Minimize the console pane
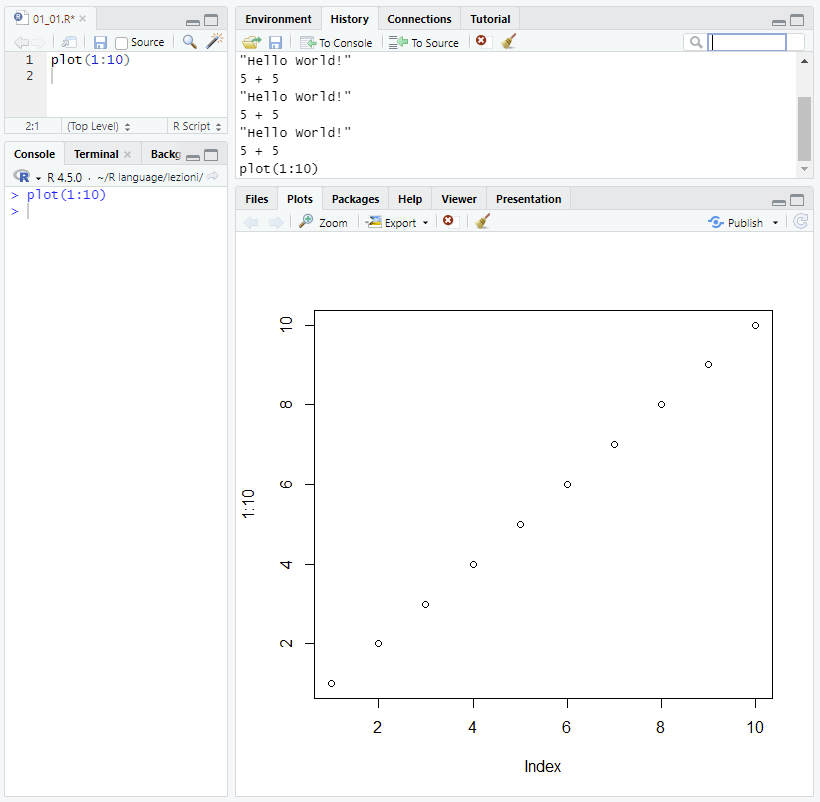Image resolution: width=820 pixels, height=802 pixels. pos(193,157)
